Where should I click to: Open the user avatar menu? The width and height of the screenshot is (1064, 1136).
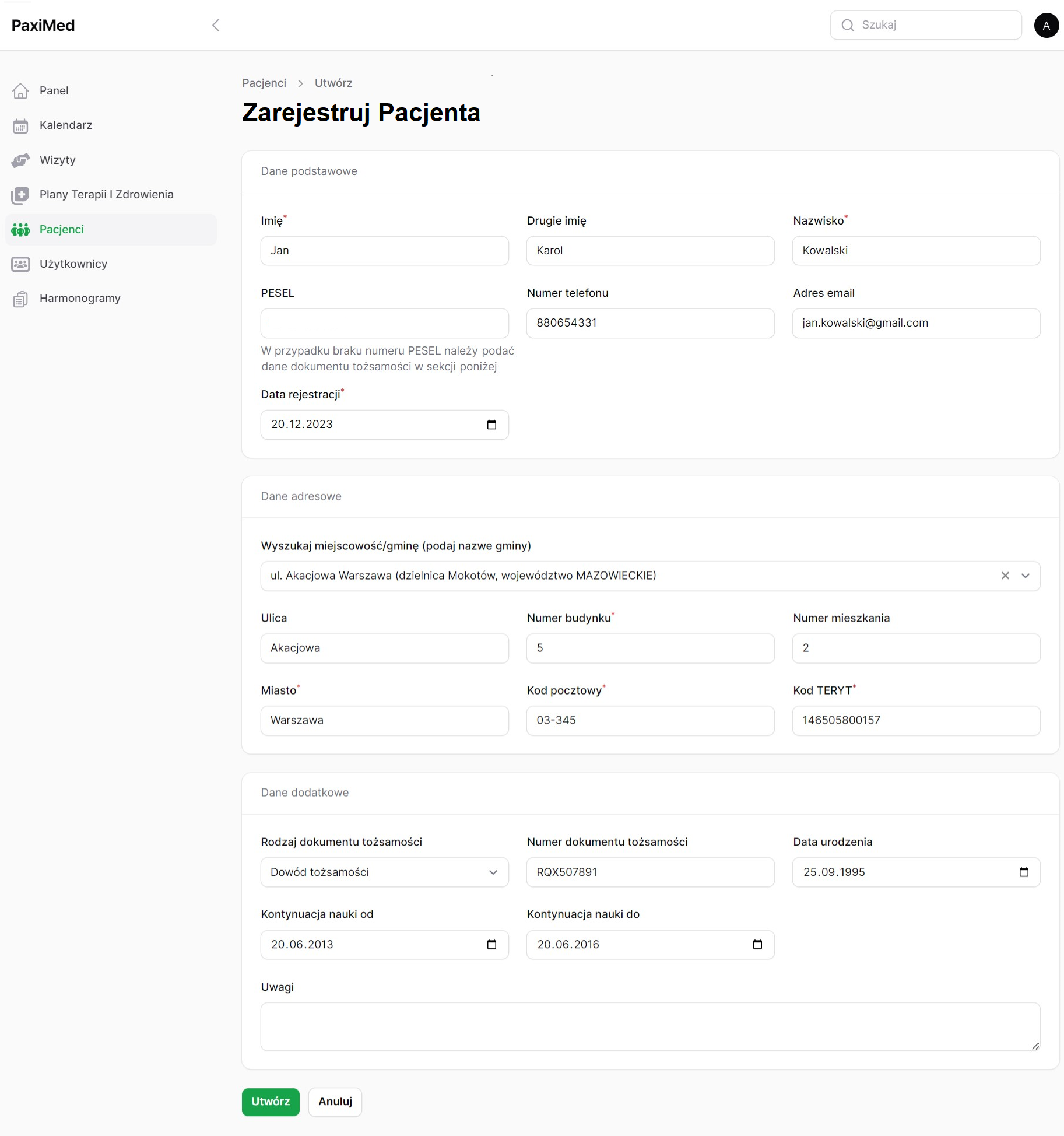tap(1046, 26)
